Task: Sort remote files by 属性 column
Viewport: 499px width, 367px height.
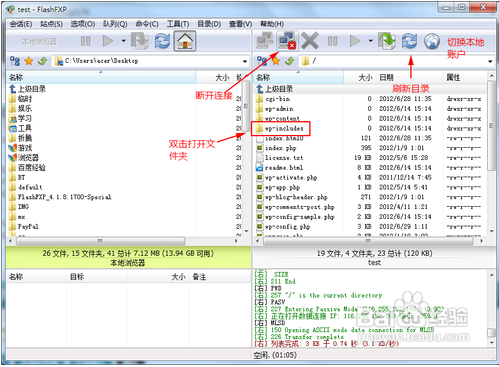Action: (x=464, y=78)
